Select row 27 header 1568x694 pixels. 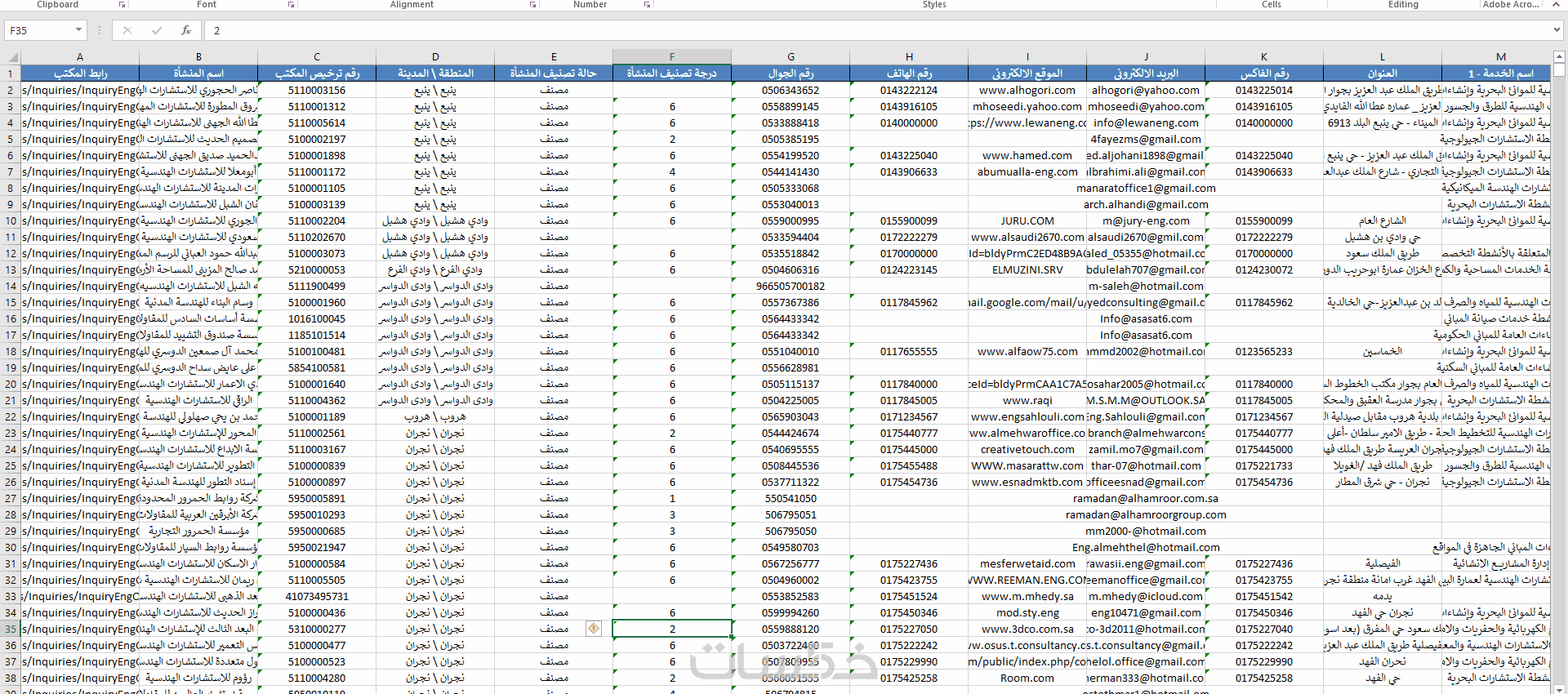11,498
